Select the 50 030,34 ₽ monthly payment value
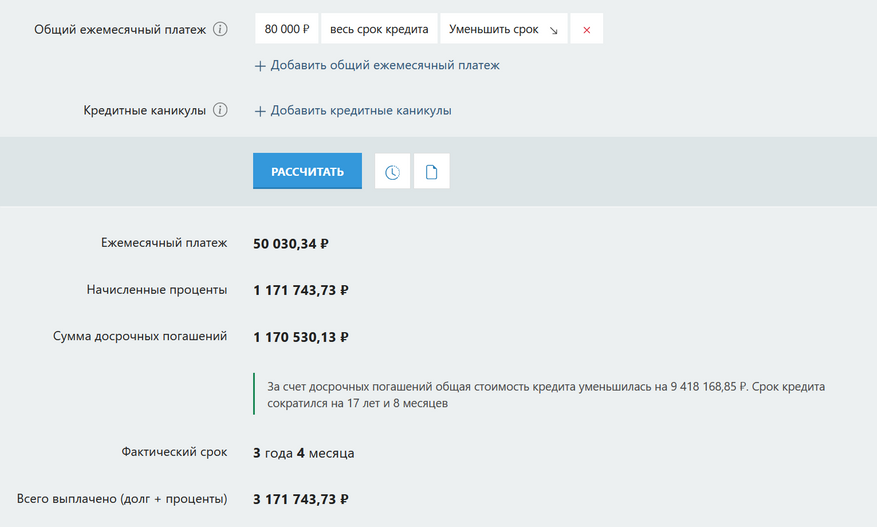The height and width of the screenshot is (527, 877). tap(291, 243)
